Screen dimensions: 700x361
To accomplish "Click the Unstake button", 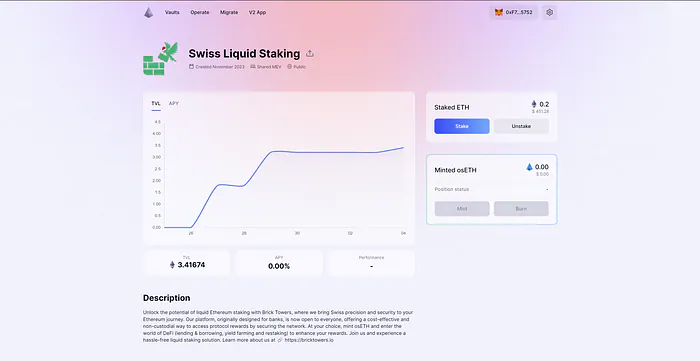I will pyautogui.click(x=521, y=126).
